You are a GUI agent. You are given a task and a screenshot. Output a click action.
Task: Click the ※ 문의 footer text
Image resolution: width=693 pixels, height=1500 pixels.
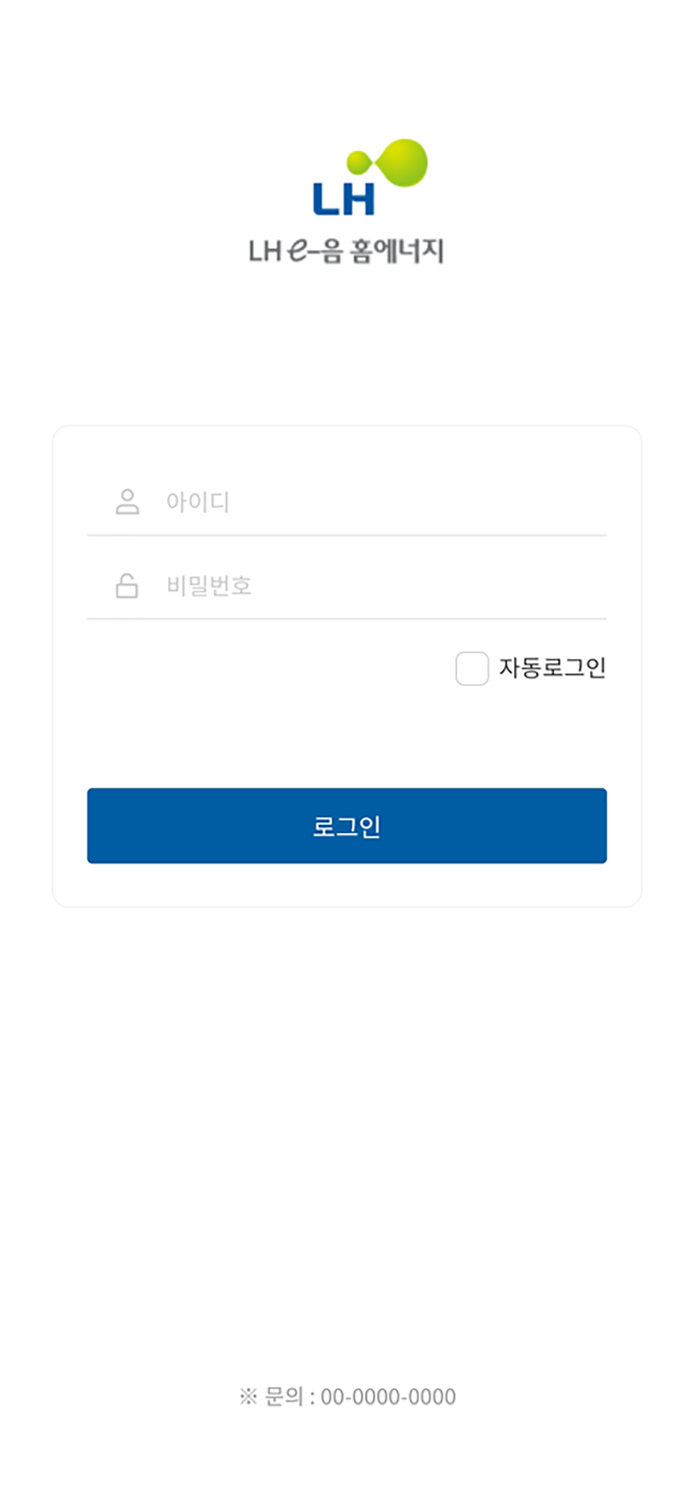pos(270,1396)
